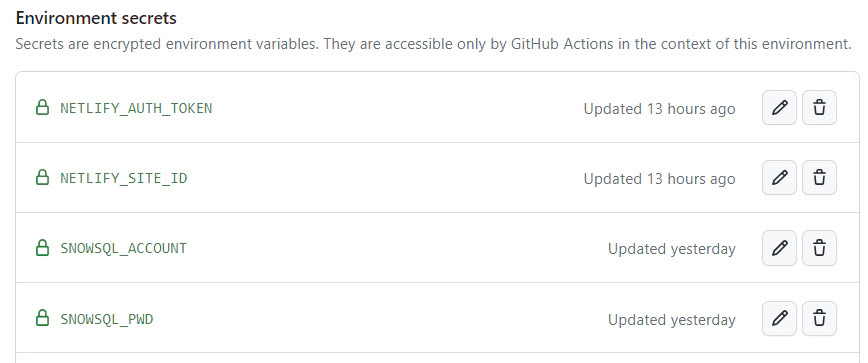This screenshot has height=363, width=868.
Task: Click "Updated yesterday" on SNOWSQL_ACCOUNT row
Action: pyautogui.click(x=671, y=250)
